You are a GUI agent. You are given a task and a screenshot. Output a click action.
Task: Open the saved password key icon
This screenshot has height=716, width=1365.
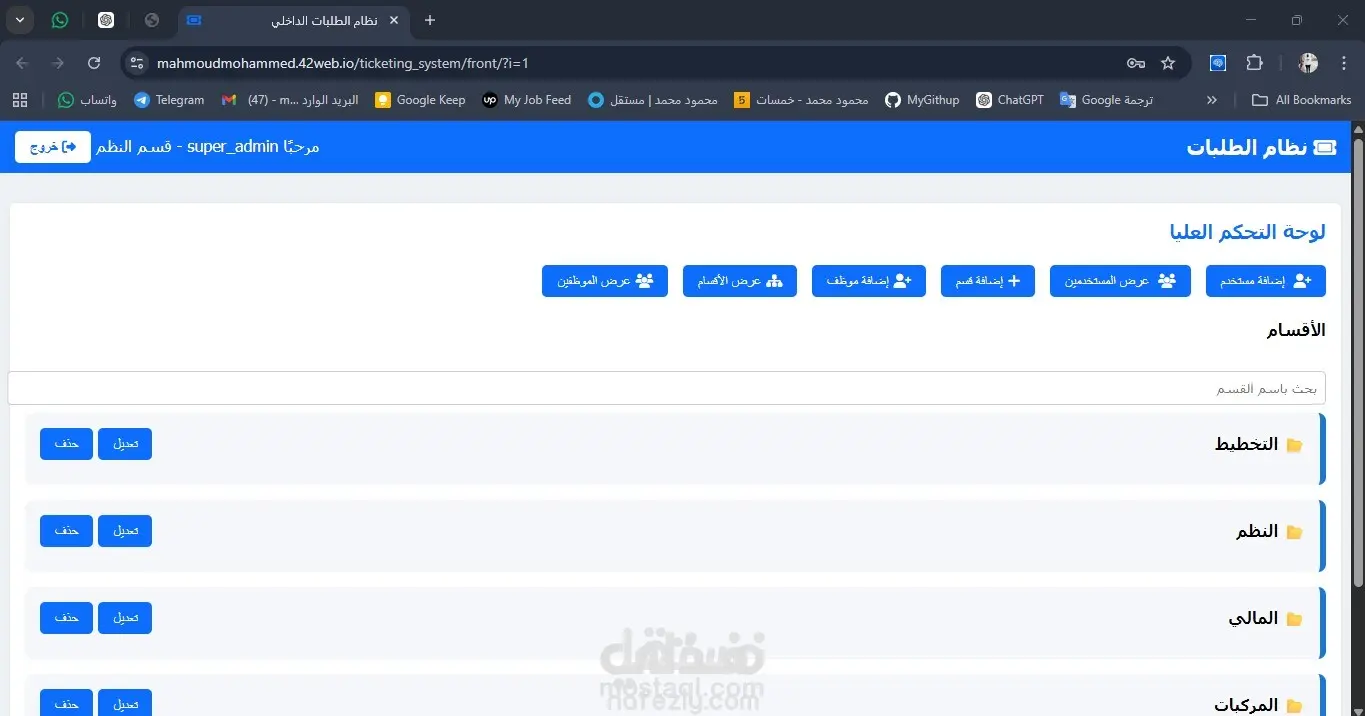point(1136,63)
